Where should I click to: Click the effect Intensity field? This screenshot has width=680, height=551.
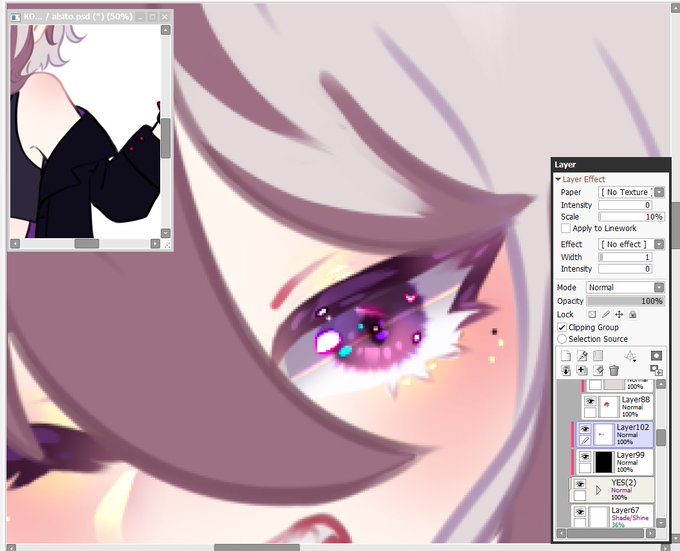click(625, 269)
